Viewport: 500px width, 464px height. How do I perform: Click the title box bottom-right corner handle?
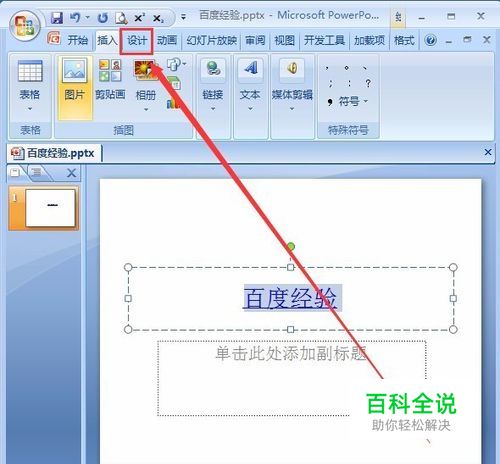click(x=453, y=329)
